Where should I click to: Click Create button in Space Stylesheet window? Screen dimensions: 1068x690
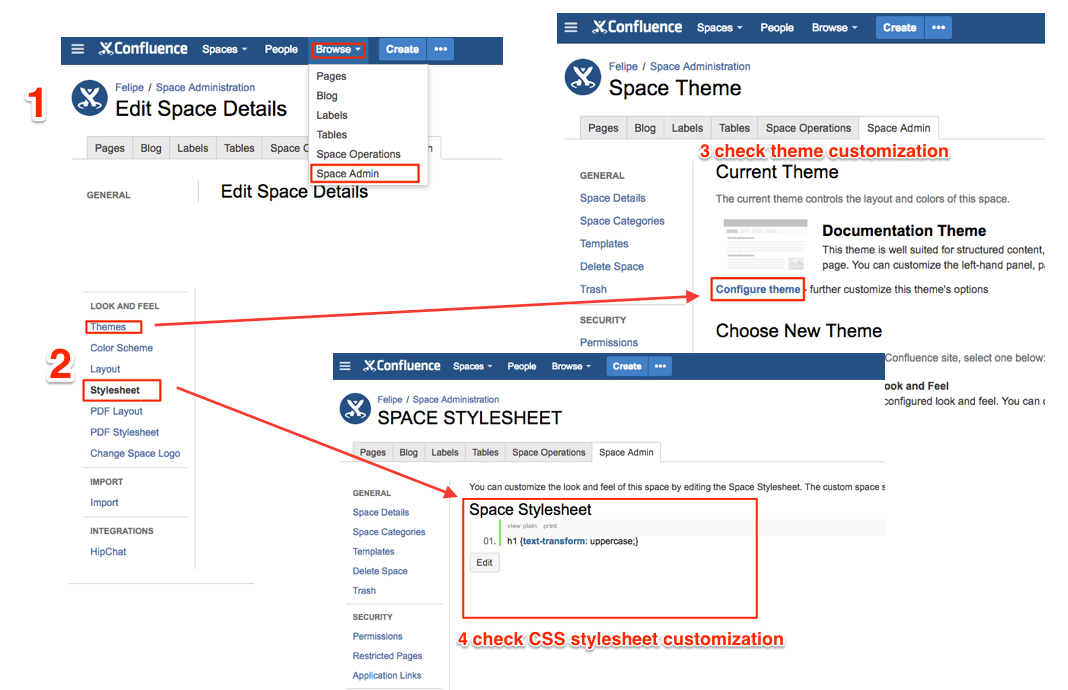(x=627, y=366)
